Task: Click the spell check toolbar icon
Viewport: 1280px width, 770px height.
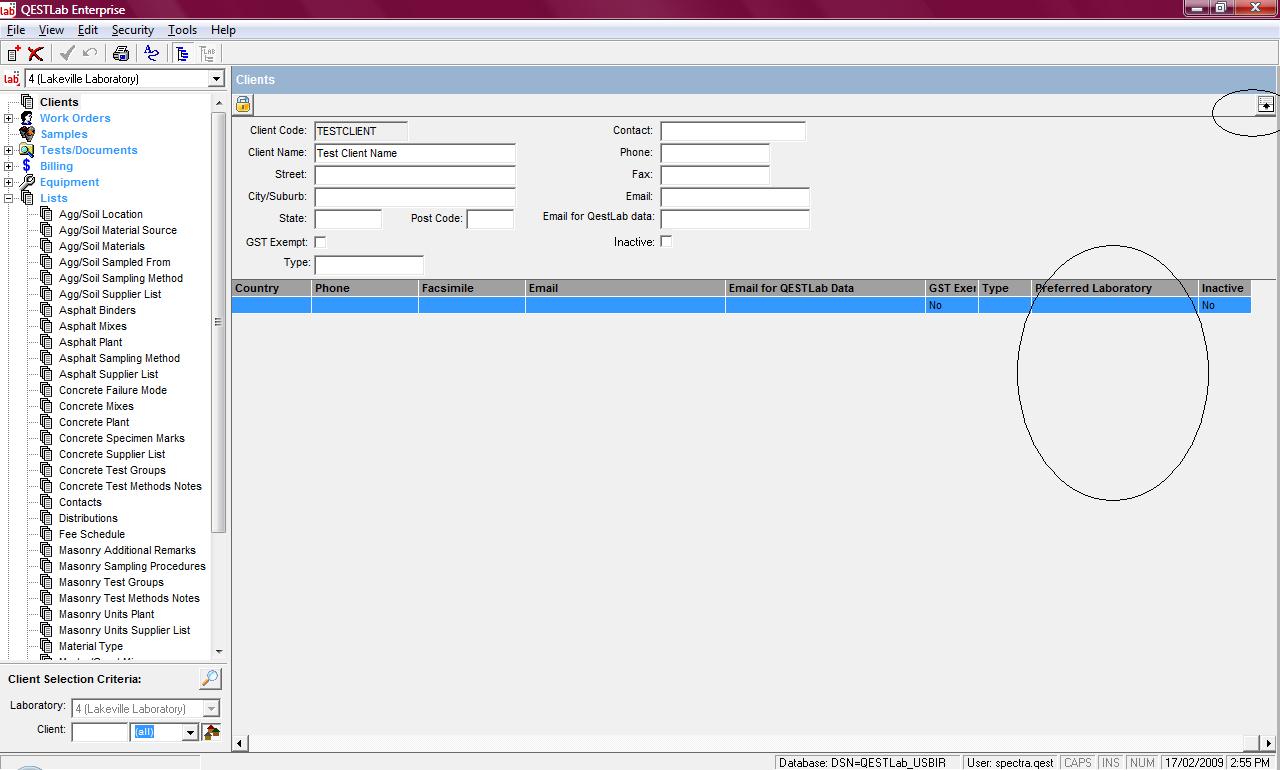Action: coord(151,54)
